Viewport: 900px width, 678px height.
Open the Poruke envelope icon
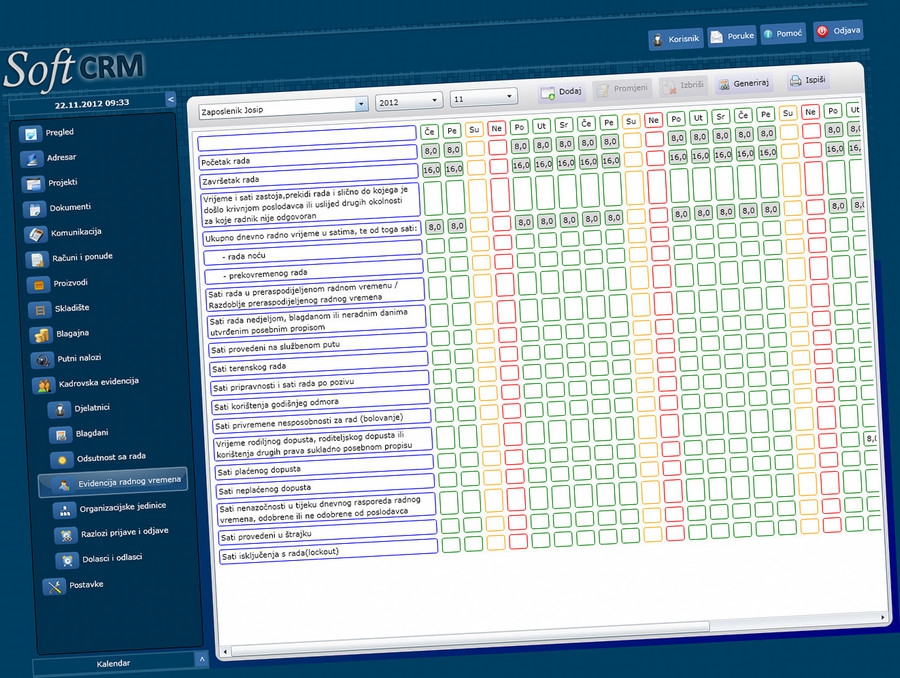[716, 37]
